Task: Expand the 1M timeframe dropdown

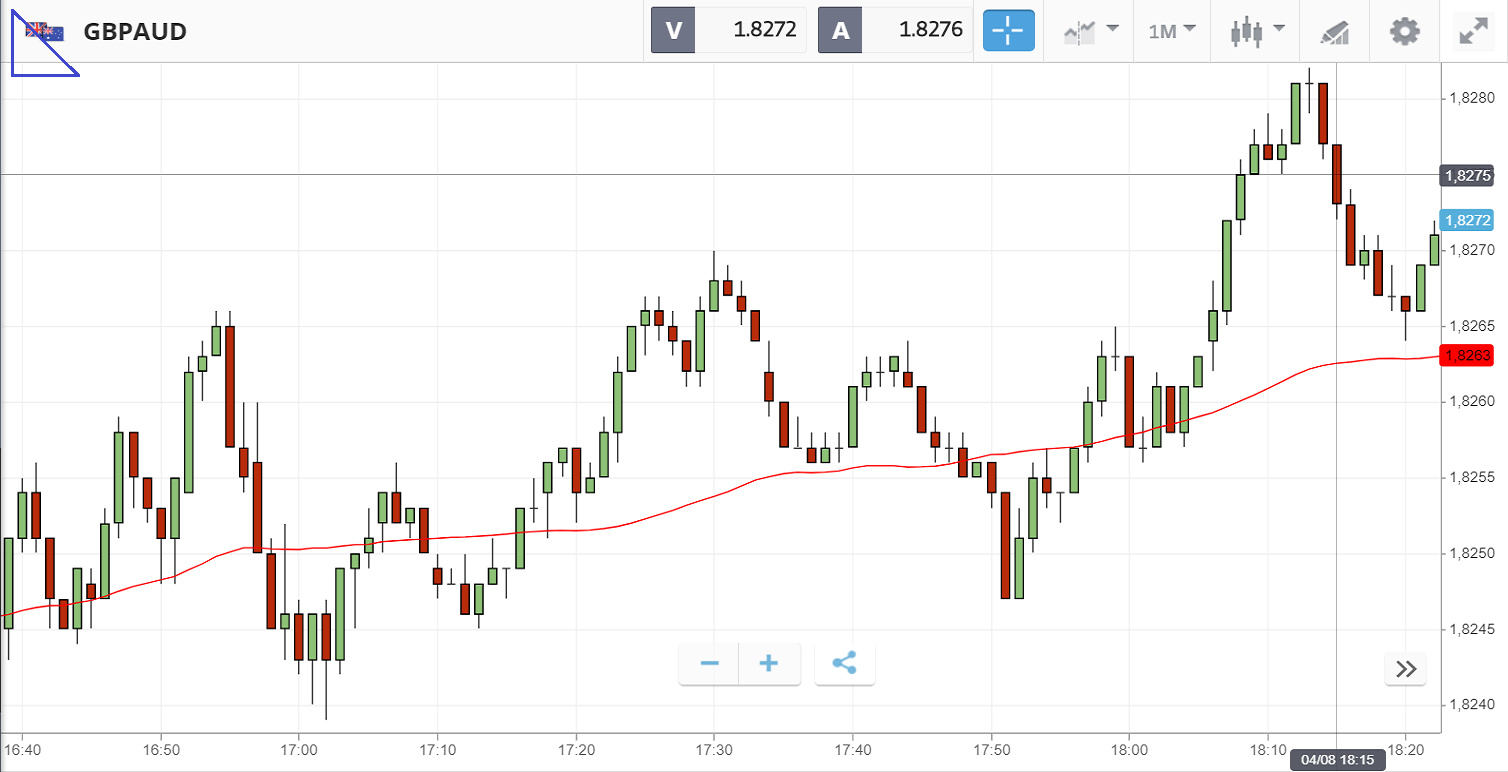Action: pyautogui.click(x=1172, y=30)
